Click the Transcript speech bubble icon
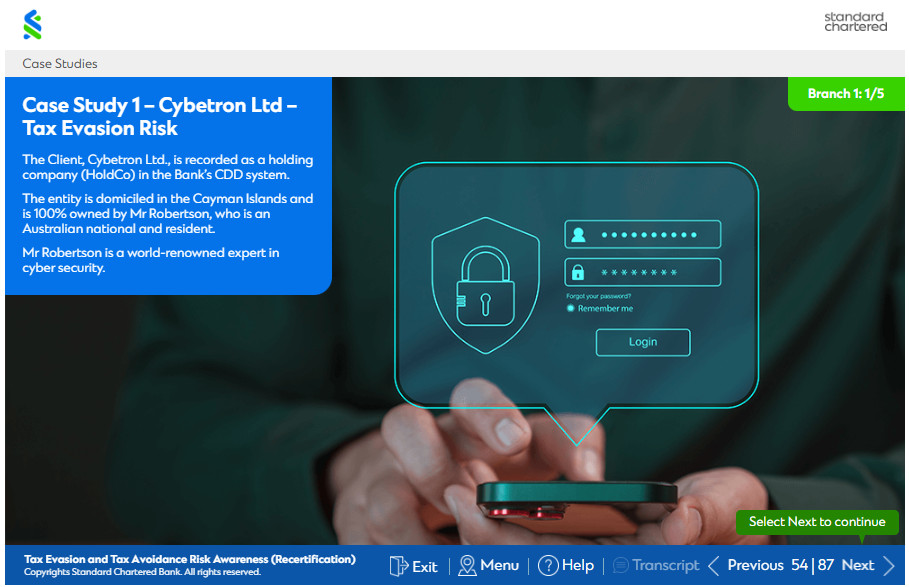This screenshot has height=587, width=909. tap(620, 566)
